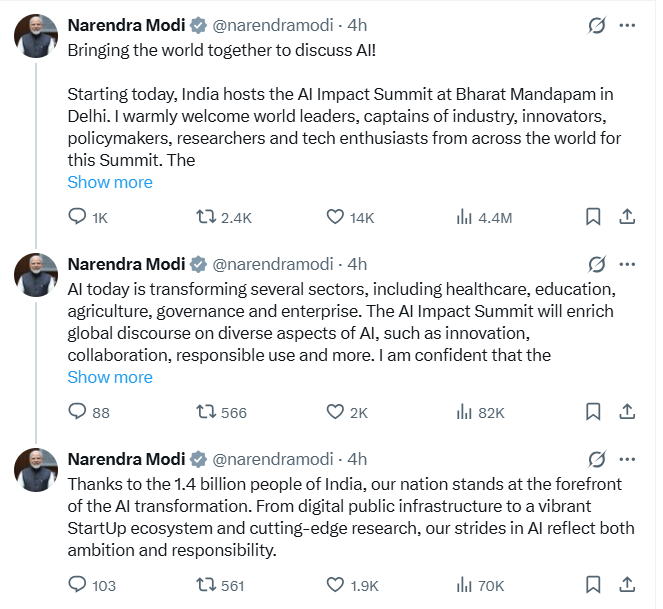View analytics of 70K views tweet
The height and width of the screenshot is (609, 663).
click(464, 585)
